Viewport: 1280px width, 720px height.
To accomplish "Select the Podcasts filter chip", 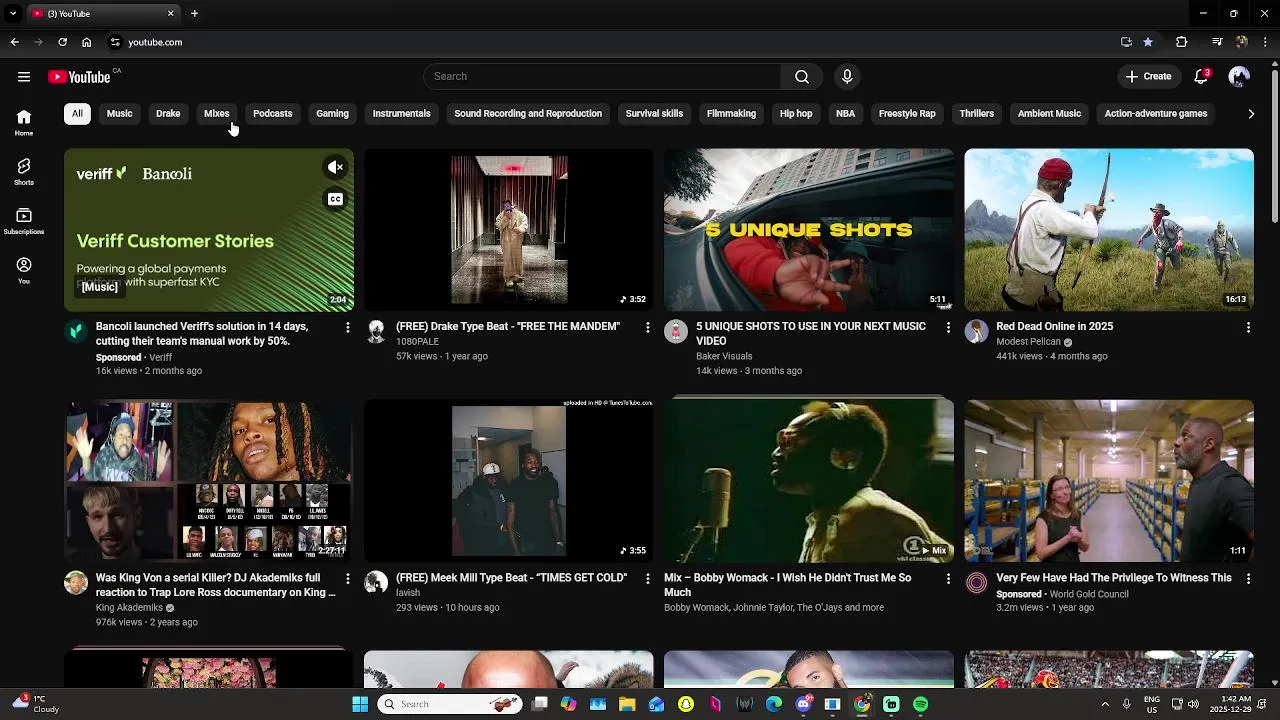I will coord(273,114).
